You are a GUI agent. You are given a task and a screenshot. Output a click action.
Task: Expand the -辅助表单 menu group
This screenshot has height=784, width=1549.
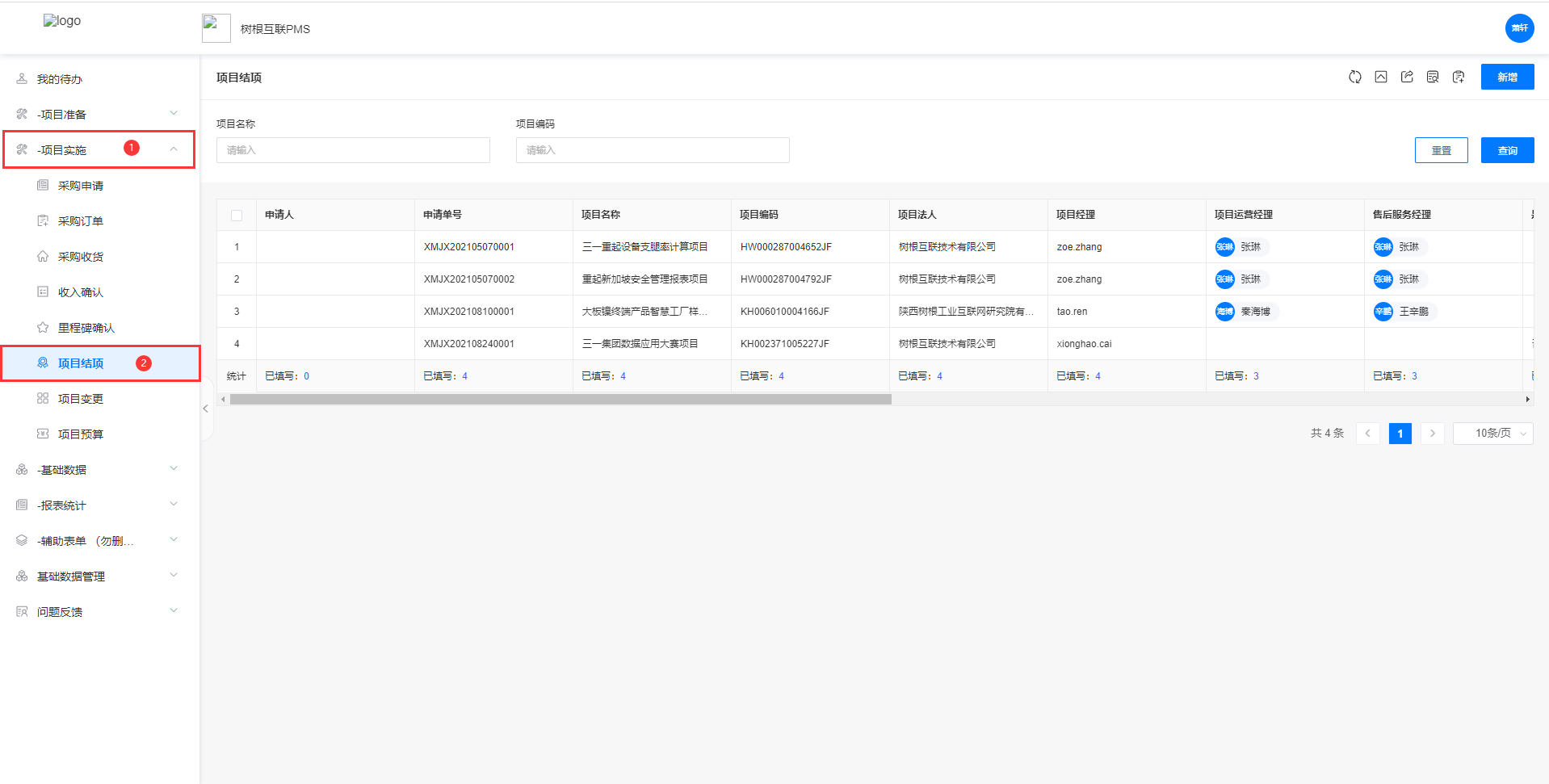(x=99, y=541)
